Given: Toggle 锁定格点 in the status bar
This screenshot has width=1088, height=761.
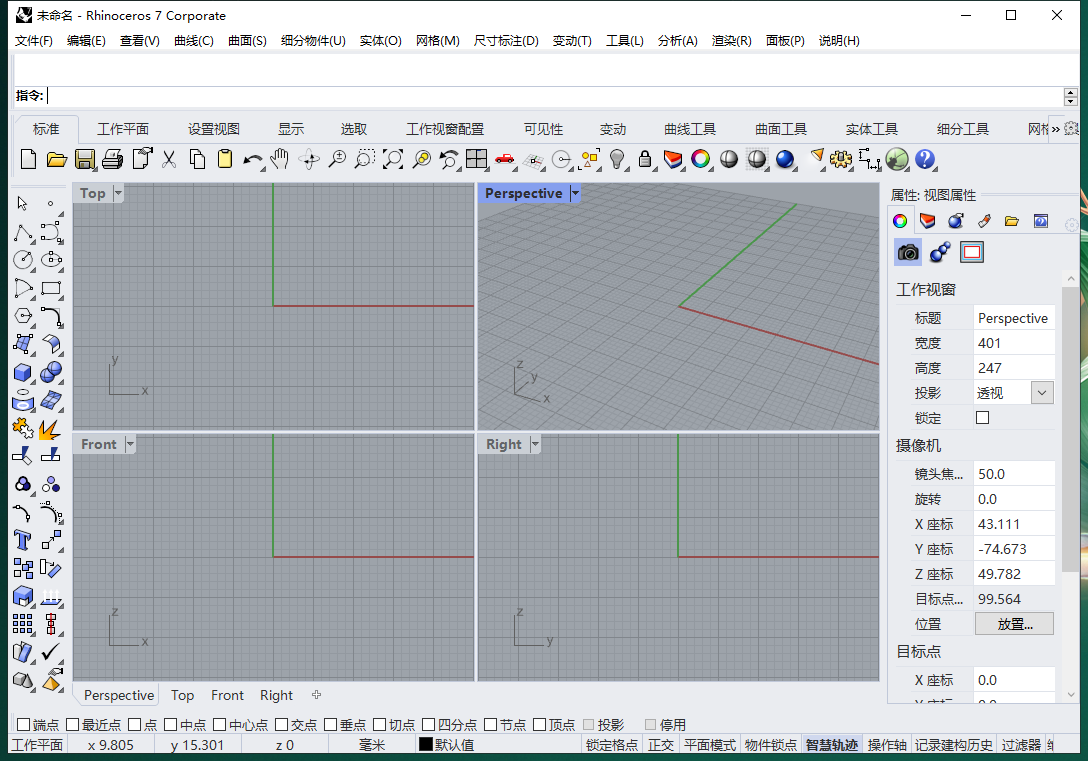Looking at the screenshot, I should (612, 745).
